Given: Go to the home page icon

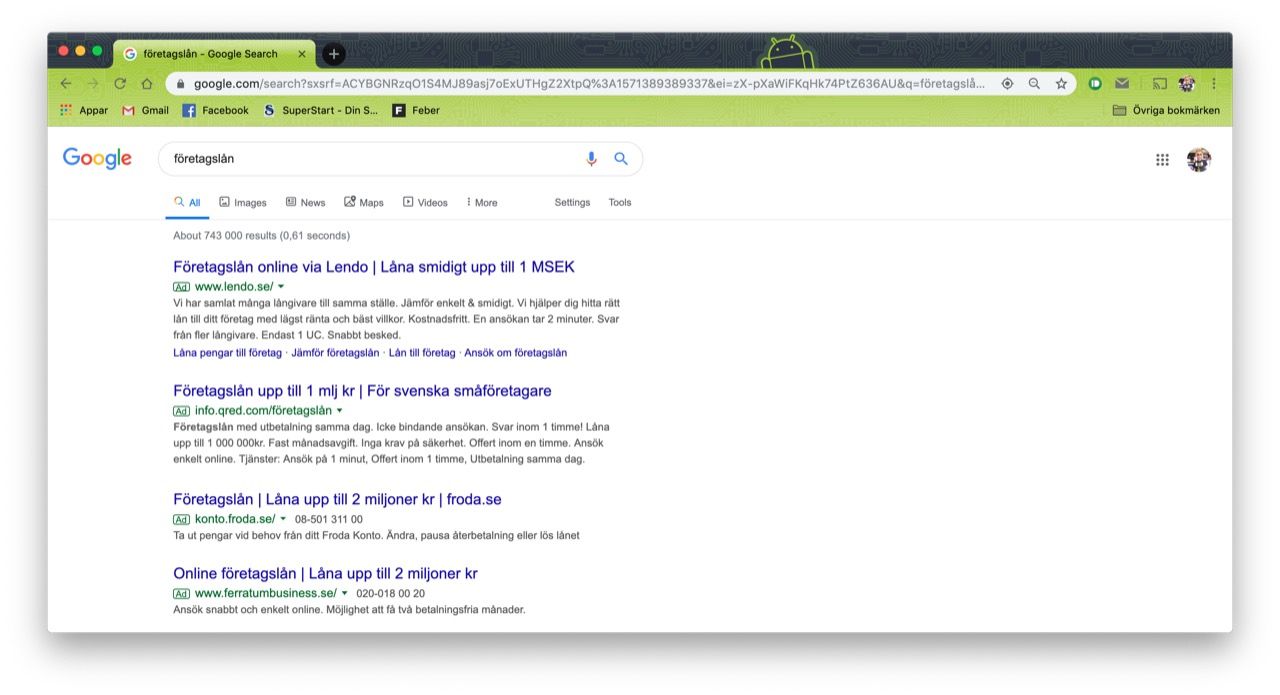Looking at the screenshot, I should (x=147, y=84).
